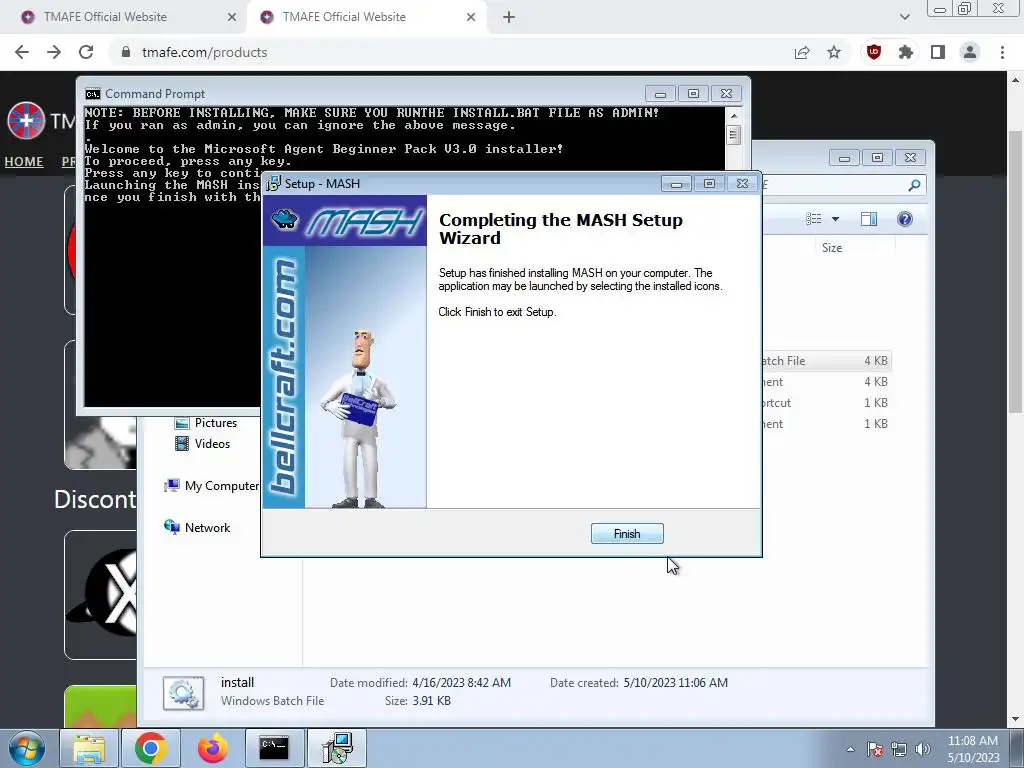Switch to first TMAFE Official Website tab

pyautogui.click(x=123, y=17)
